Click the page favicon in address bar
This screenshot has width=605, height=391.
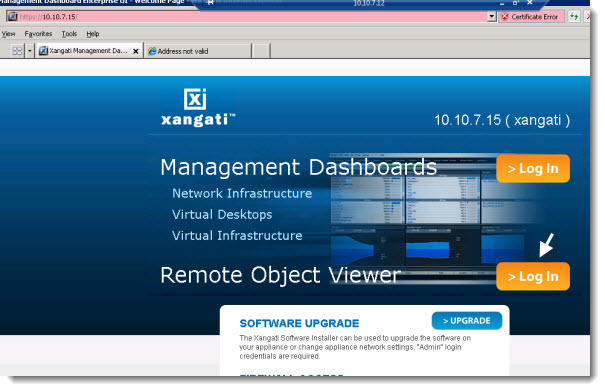[x=13, y=17]
